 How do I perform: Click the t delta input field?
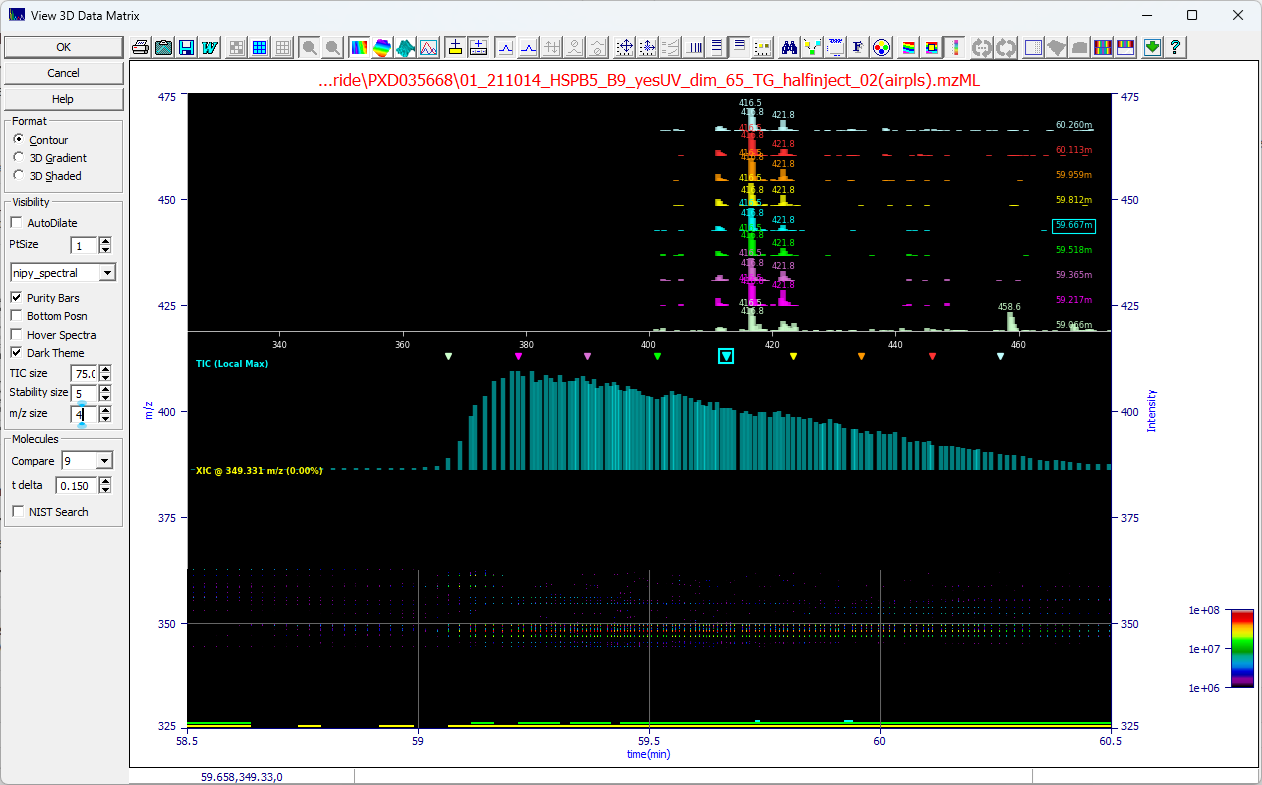click(x=75, y=486)
